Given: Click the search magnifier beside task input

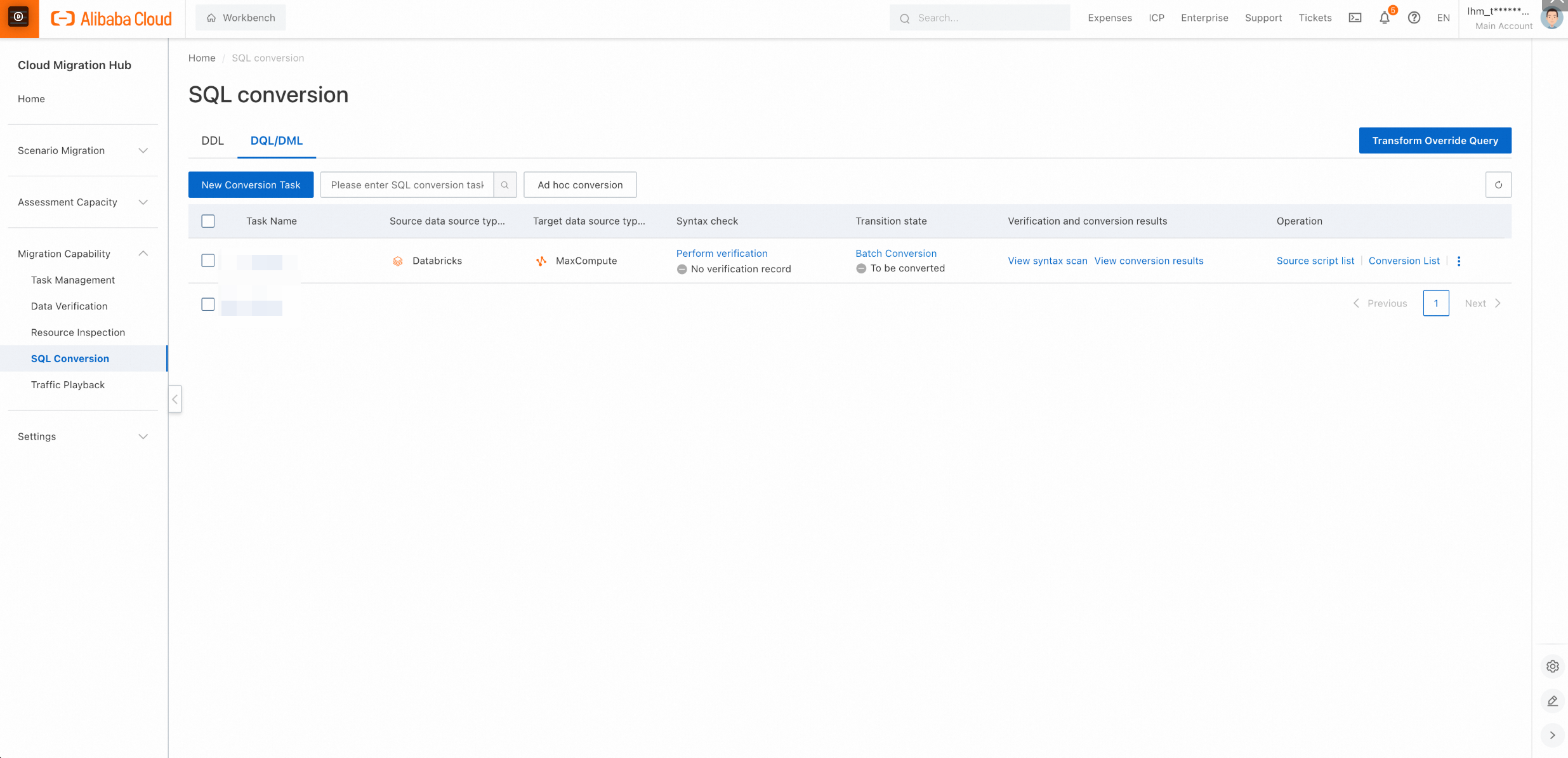Looking at the screenshot, I should [505, 185].
